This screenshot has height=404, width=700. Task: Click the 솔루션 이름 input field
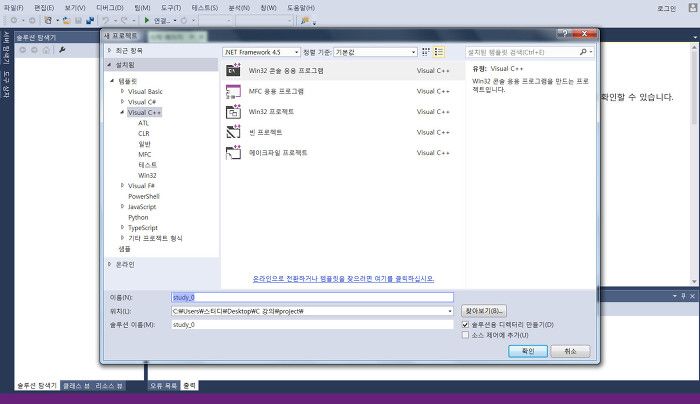[x=312, y=325]
